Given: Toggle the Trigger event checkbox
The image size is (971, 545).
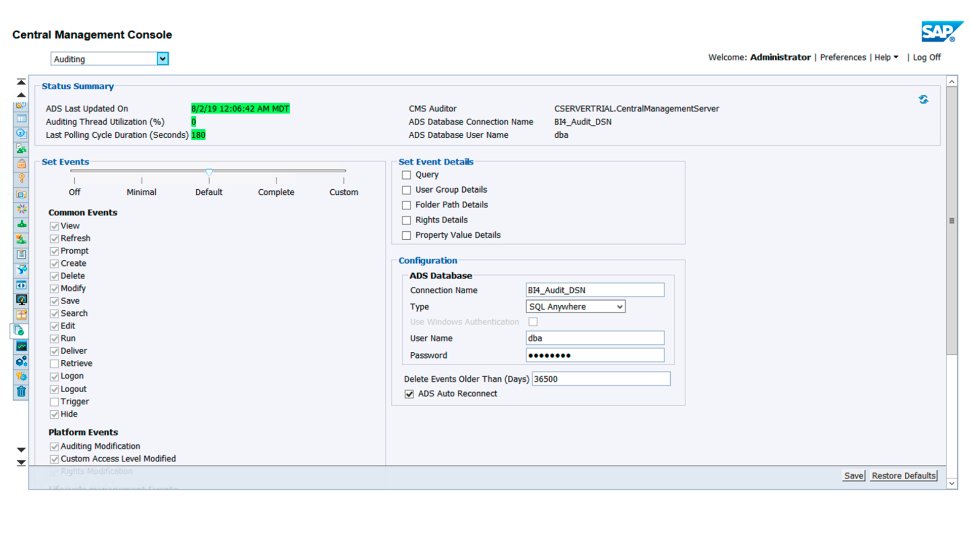Looking at the screenshot, I should coord(54,402).
